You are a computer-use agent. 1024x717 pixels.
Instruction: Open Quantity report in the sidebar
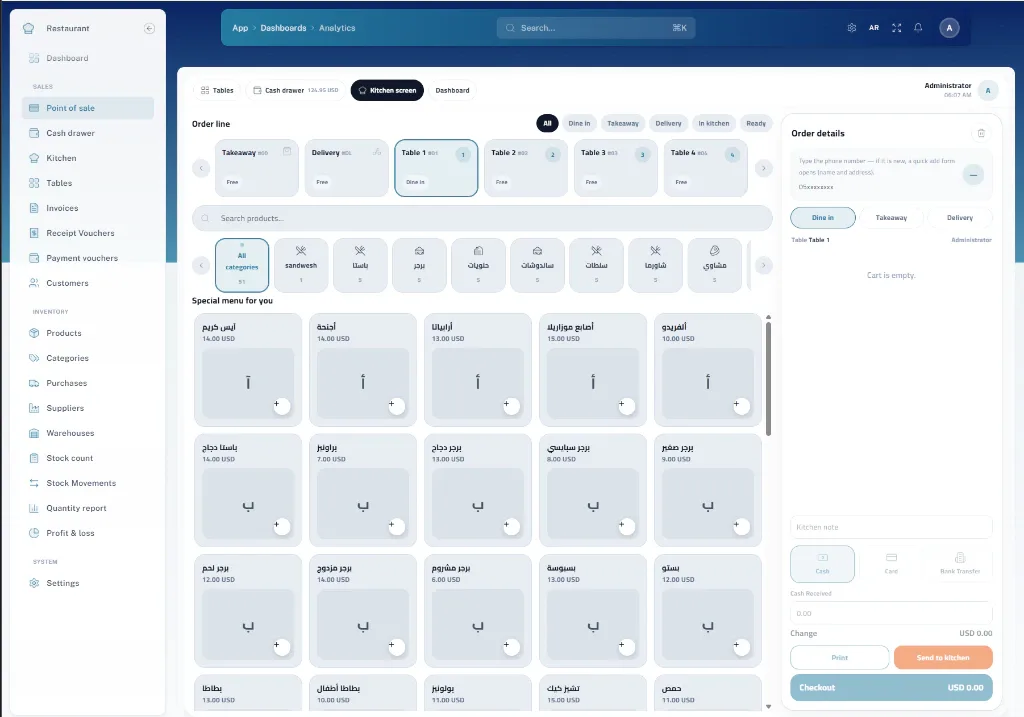88,508
